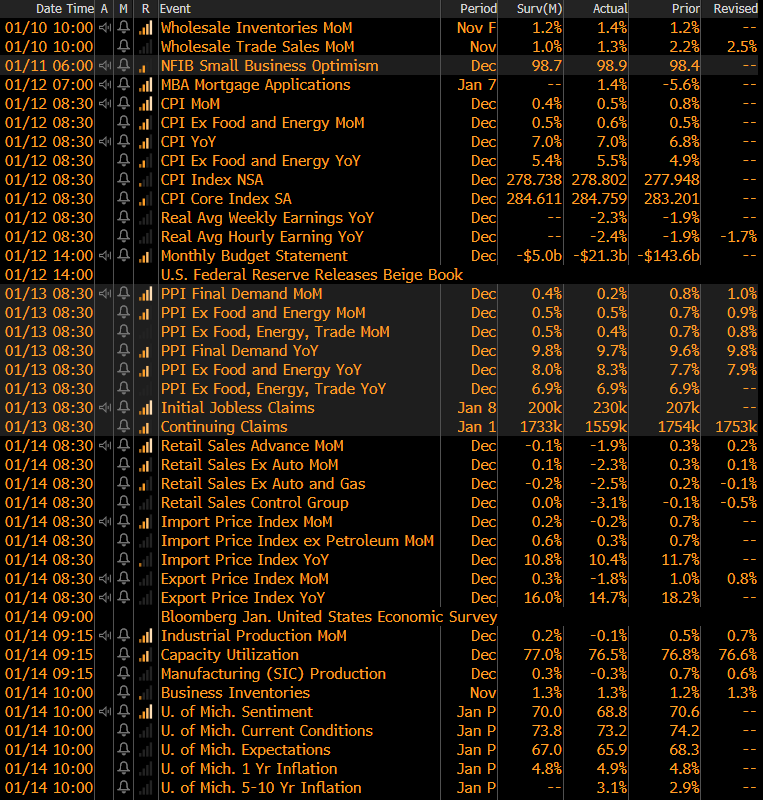Click the speaker icon for PPI Final Demand MoM
This screenshot has height=800, width=763.
(x=105, y=294)
